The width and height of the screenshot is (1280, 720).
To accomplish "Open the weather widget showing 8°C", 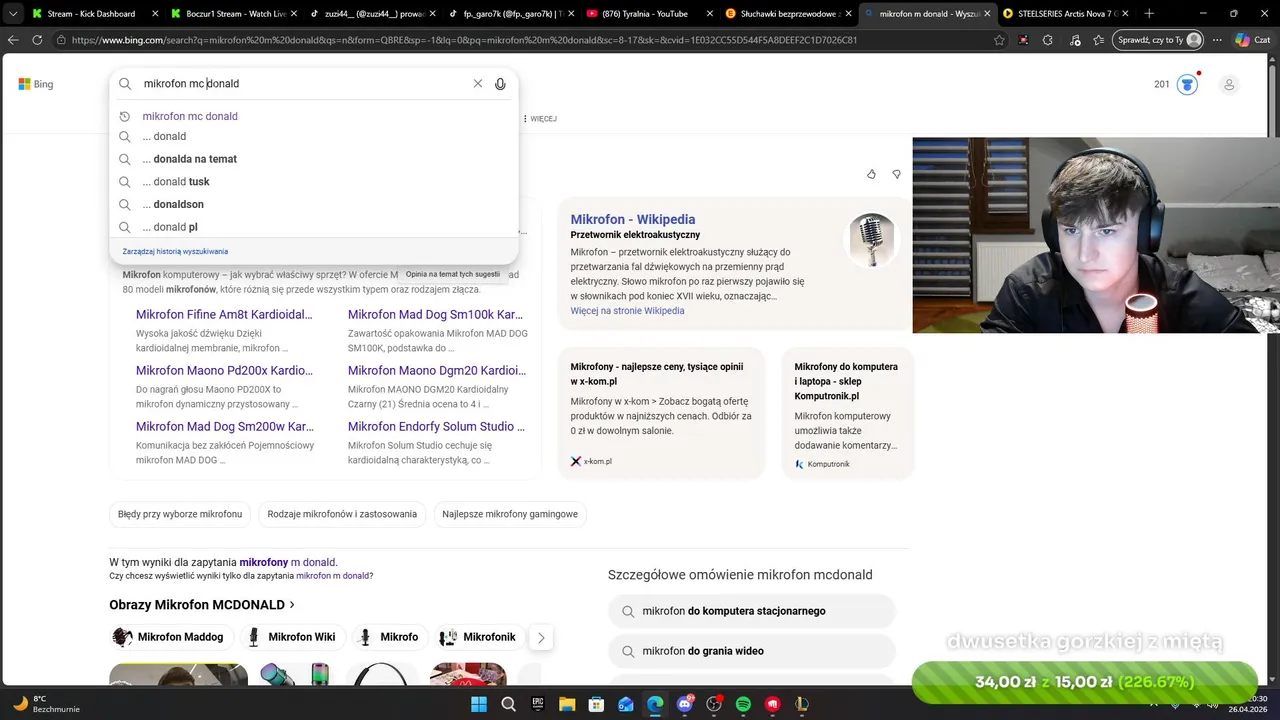I will pos(45,704).
